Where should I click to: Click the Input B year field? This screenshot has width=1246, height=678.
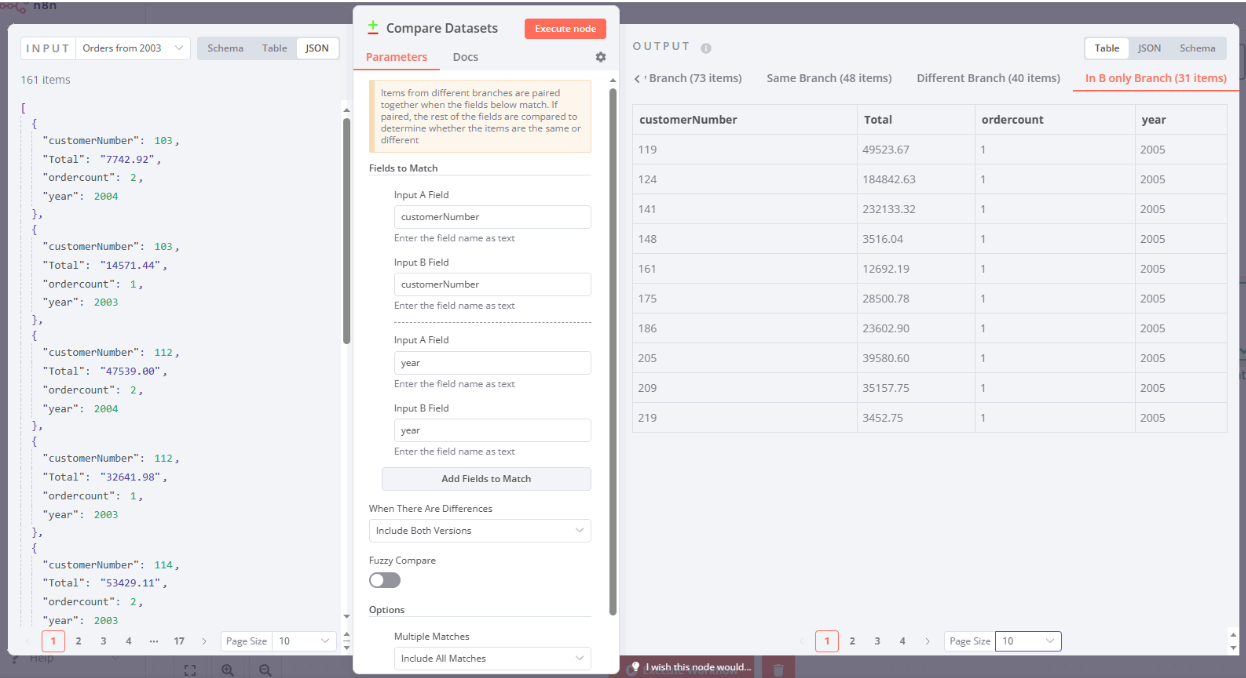[x=492, y=430]
